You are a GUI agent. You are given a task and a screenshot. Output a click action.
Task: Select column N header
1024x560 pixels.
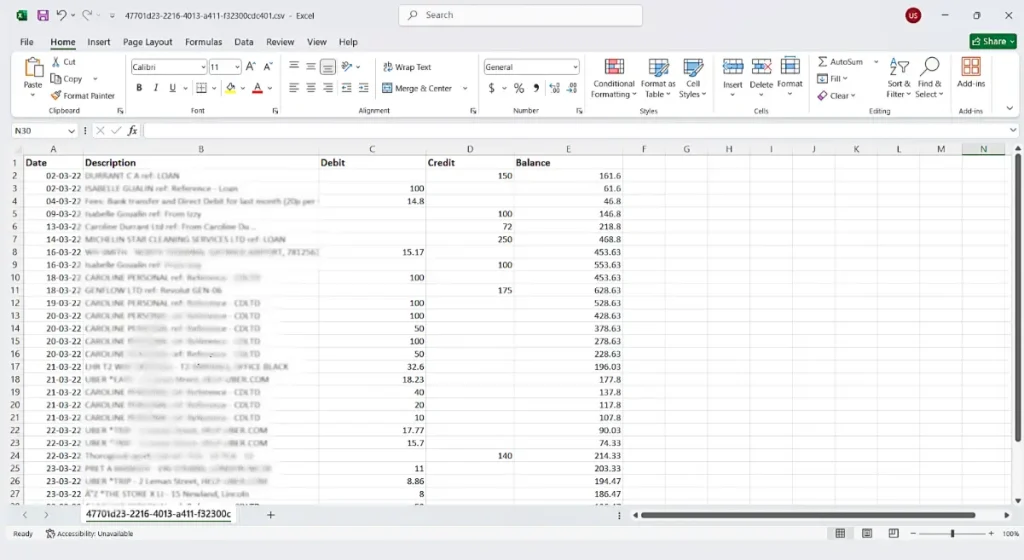983,149
